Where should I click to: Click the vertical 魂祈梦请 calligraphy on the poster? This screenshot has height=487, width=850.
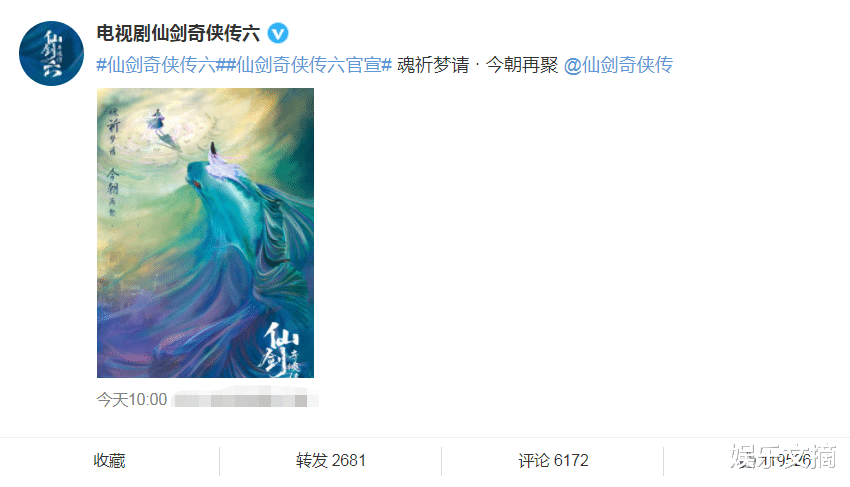(x=113, y=132)
